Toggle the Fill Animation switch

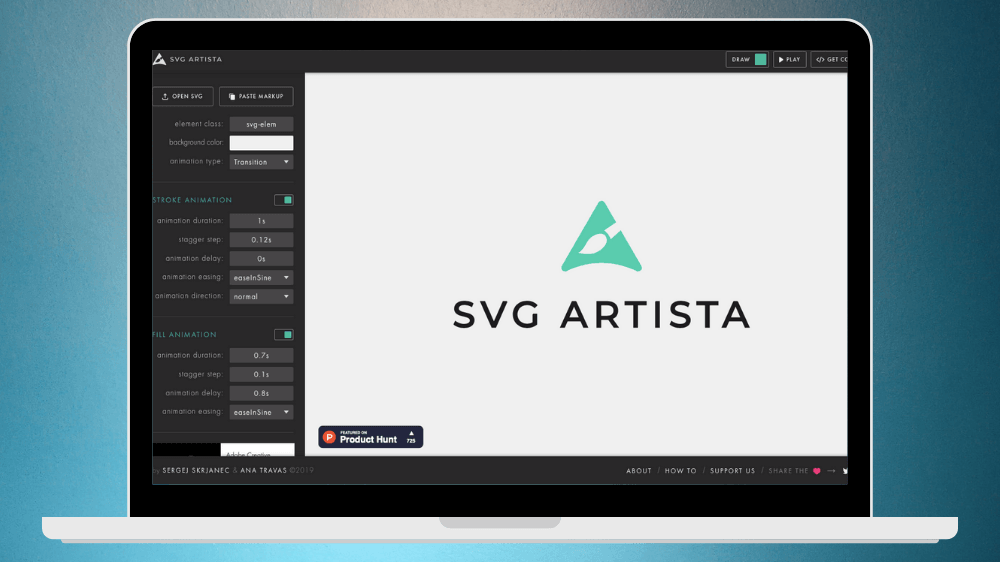click(x=284, y=335)
